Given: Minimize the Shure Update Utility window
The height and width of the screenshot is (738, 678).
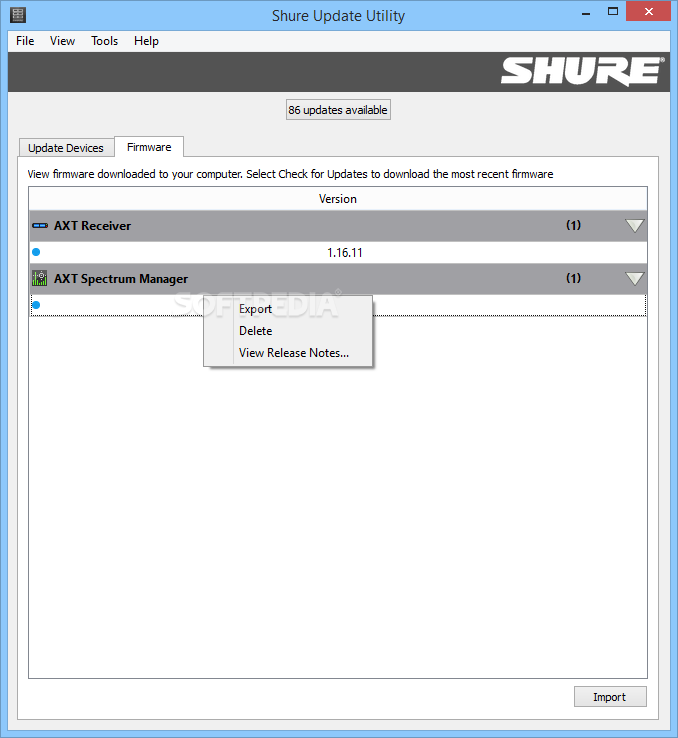Looking at the screenshot, I should pos(586,13).
